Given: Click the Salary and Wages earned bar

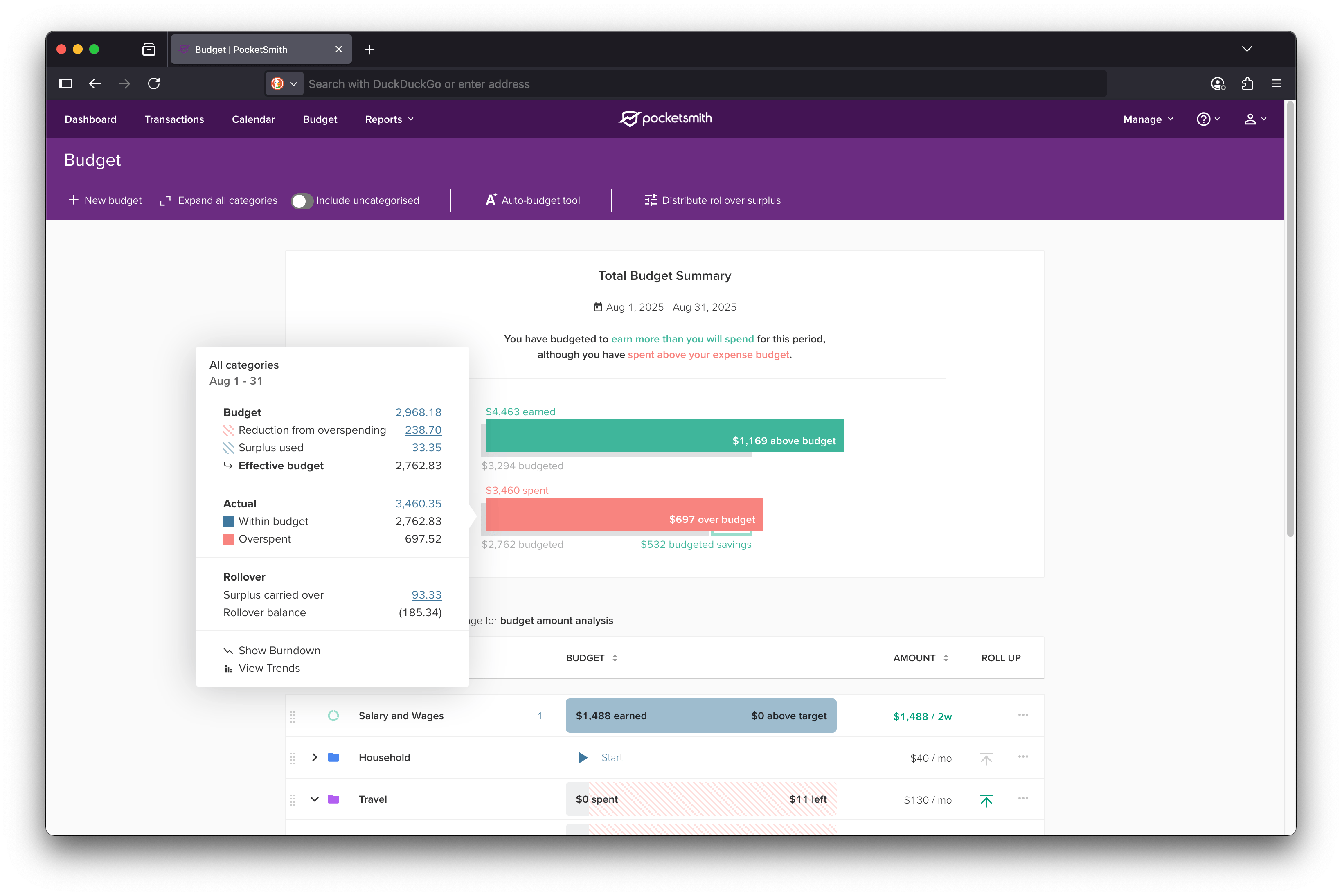Looking at the screenshot, I should click(700, 716).
